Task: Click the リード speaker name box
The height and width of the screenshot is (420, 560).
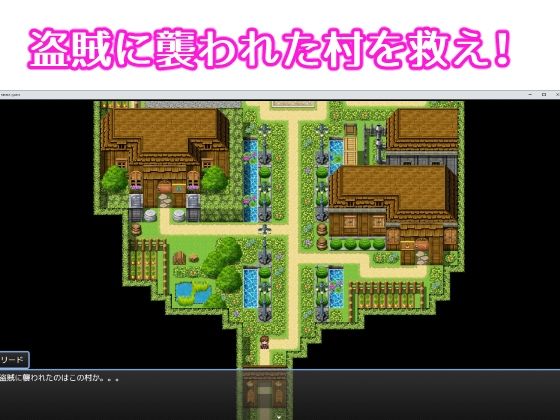Action: pyautogui.click(x=14, y=360)
